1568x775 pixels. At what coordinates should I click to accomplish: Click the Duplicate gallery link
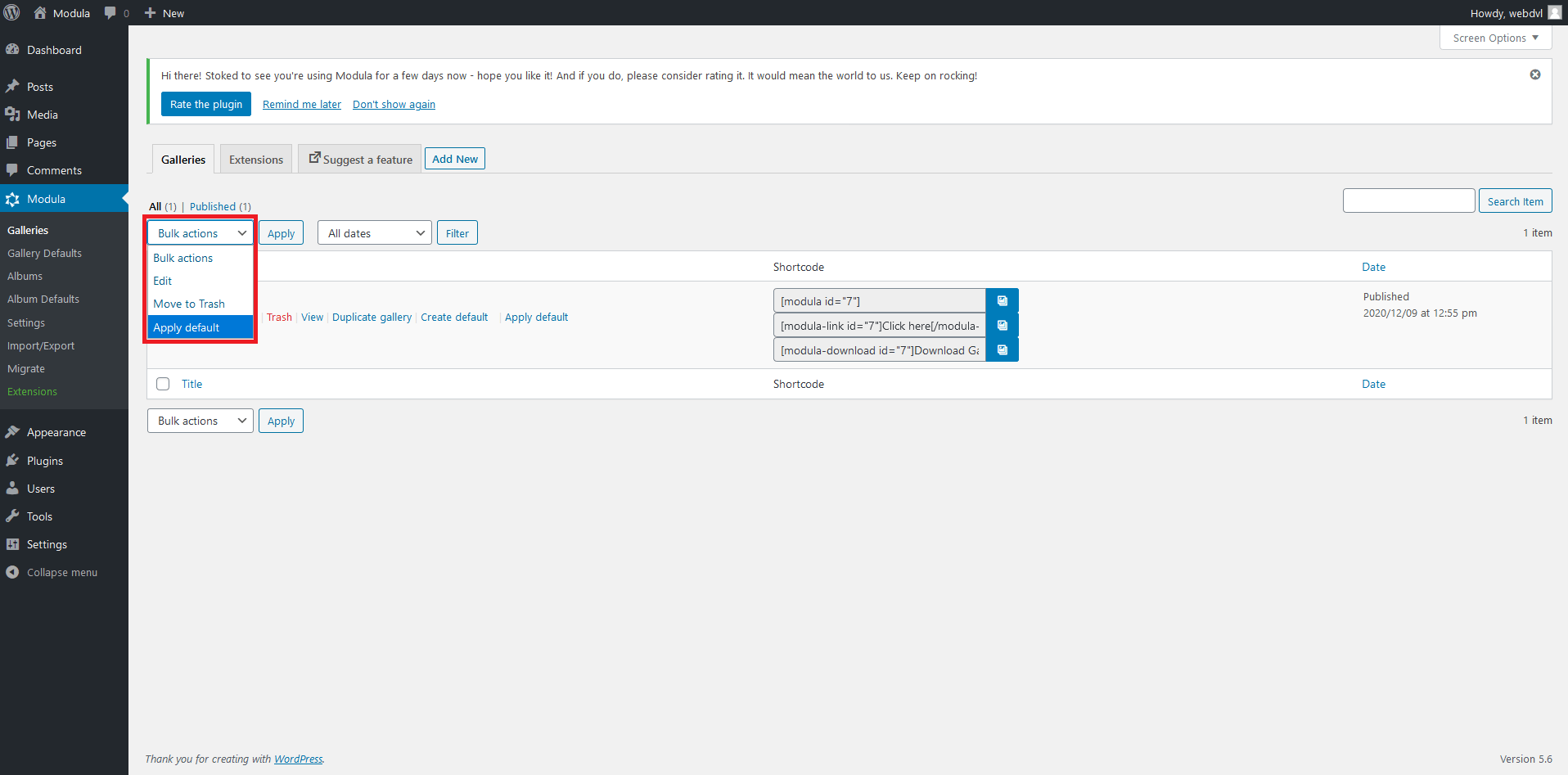coord(372,317)
